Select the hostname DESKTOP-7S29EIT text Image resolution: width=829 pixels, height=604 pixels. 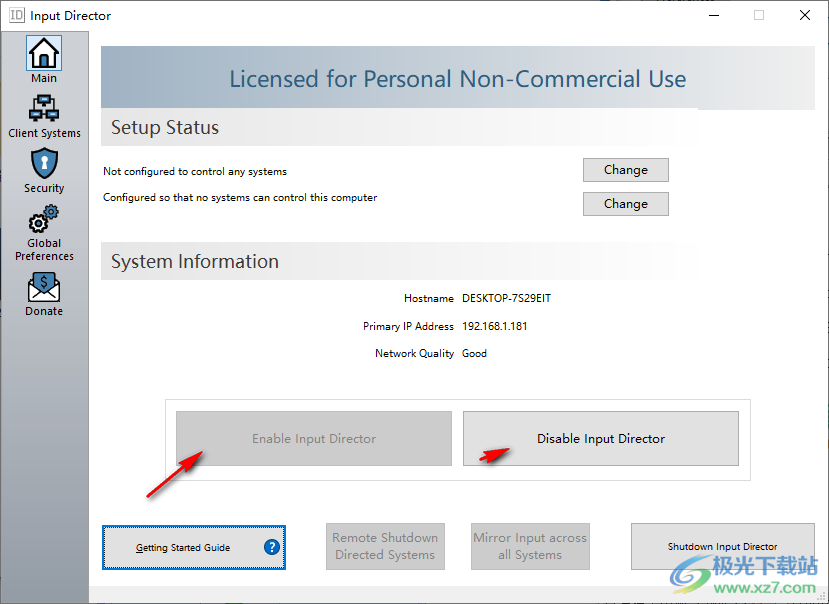(x=506, y=298)
